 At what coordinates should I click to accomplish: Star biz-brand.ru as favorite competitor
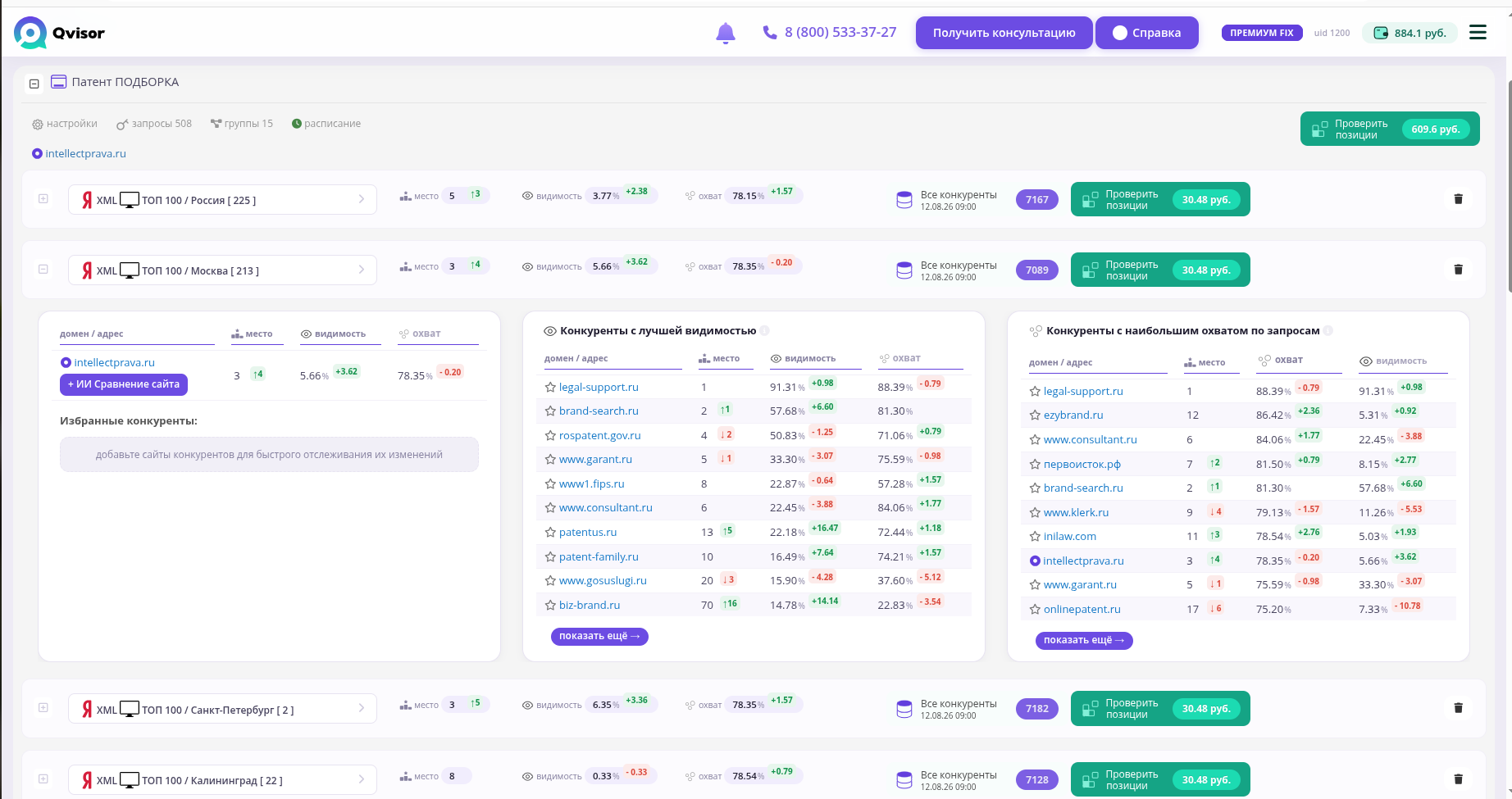coord(550,606)
